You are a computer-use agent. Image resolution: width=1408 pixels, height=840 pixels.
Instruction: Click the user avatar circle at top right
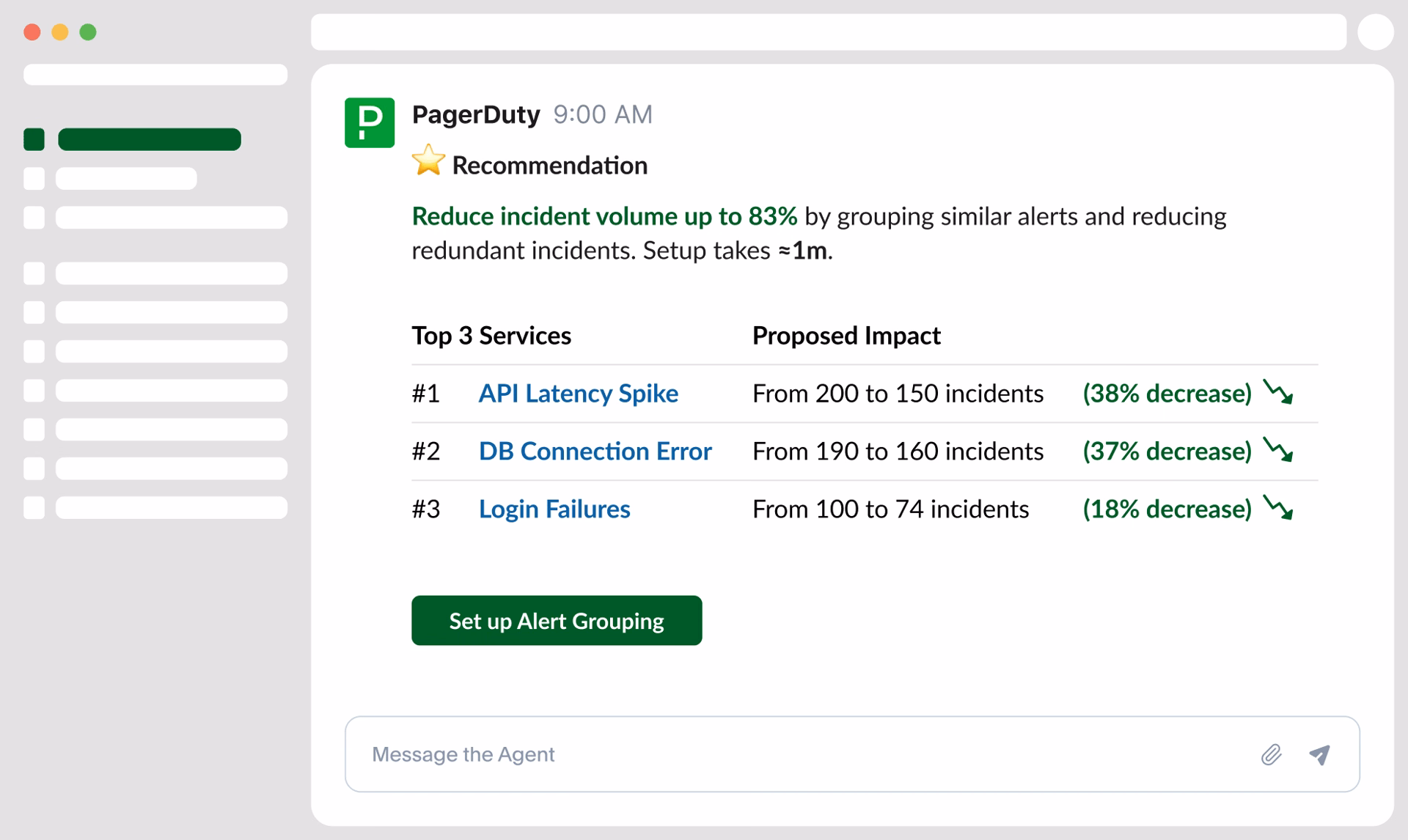(1376, 32)
